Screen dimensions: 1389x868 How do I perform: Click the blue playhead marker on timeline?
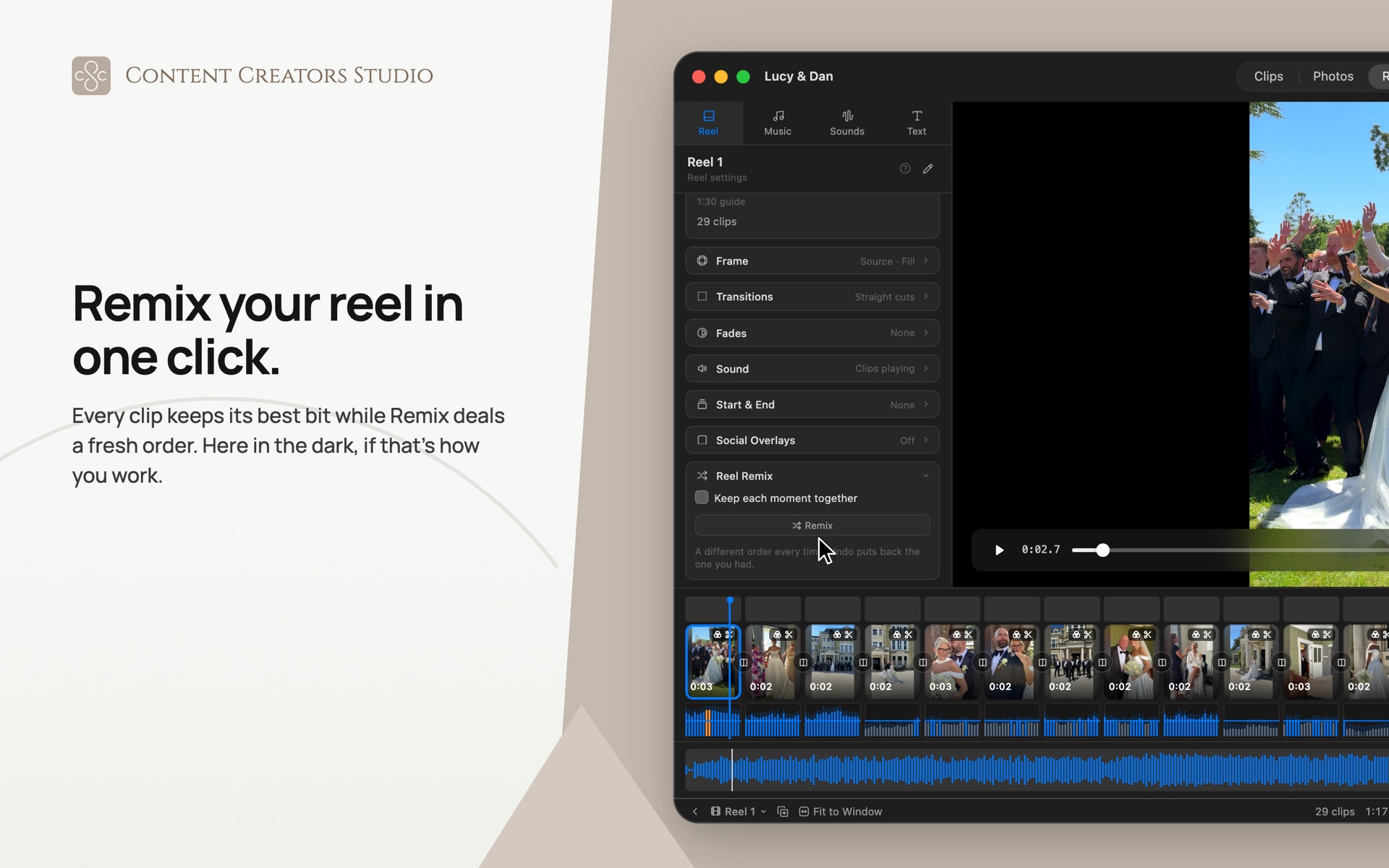click(731, 600)
